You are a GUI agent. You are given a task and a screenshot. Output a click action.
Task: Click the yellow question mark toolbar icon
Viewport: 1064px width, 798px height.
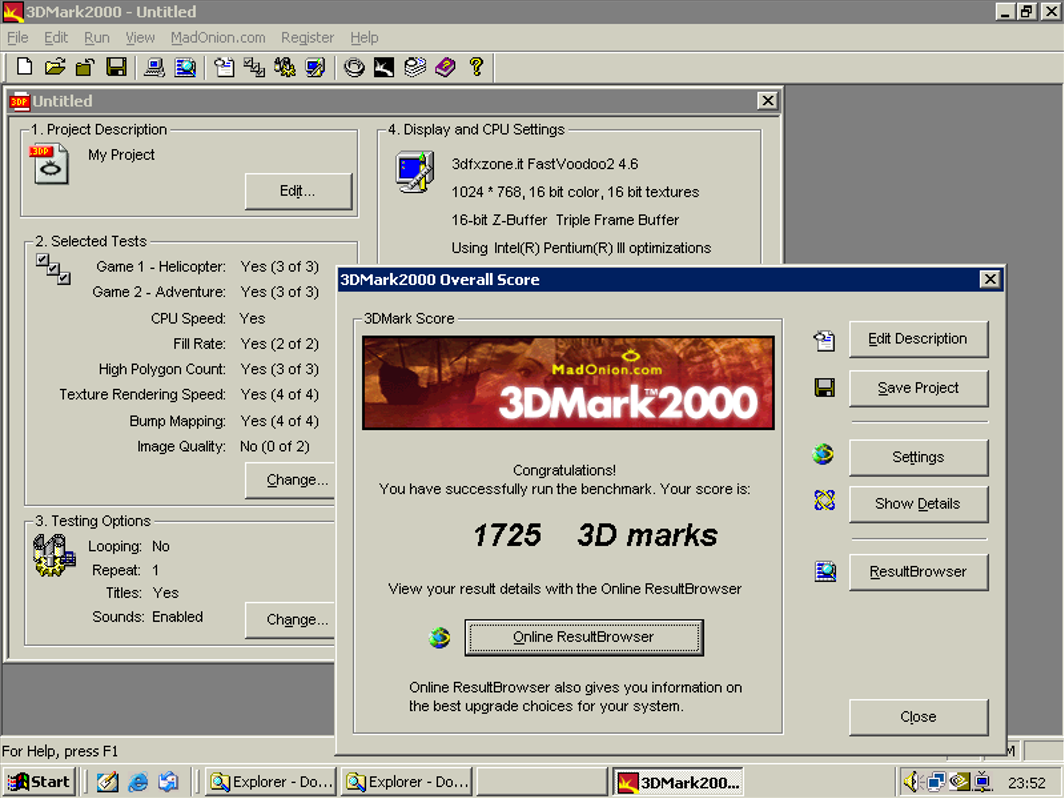476,66
